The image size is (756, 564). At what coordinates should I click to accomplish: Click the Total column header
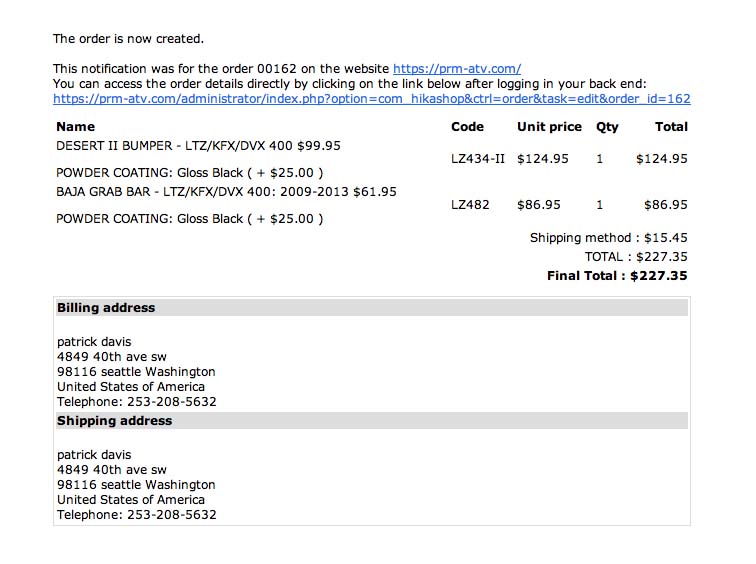[671, 127]
